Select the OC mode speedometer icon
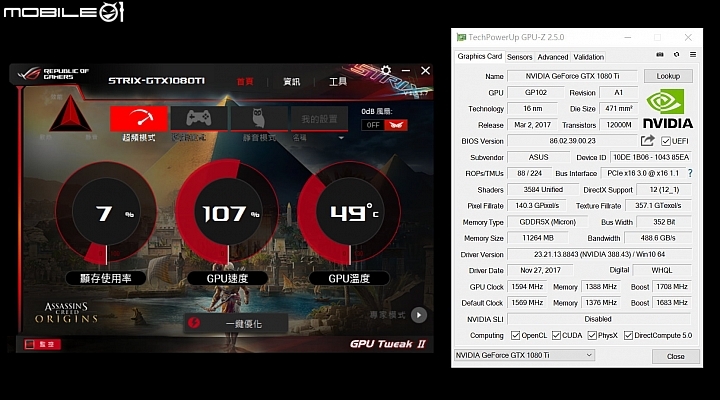720x400 pixels. (x=139, y=119)
